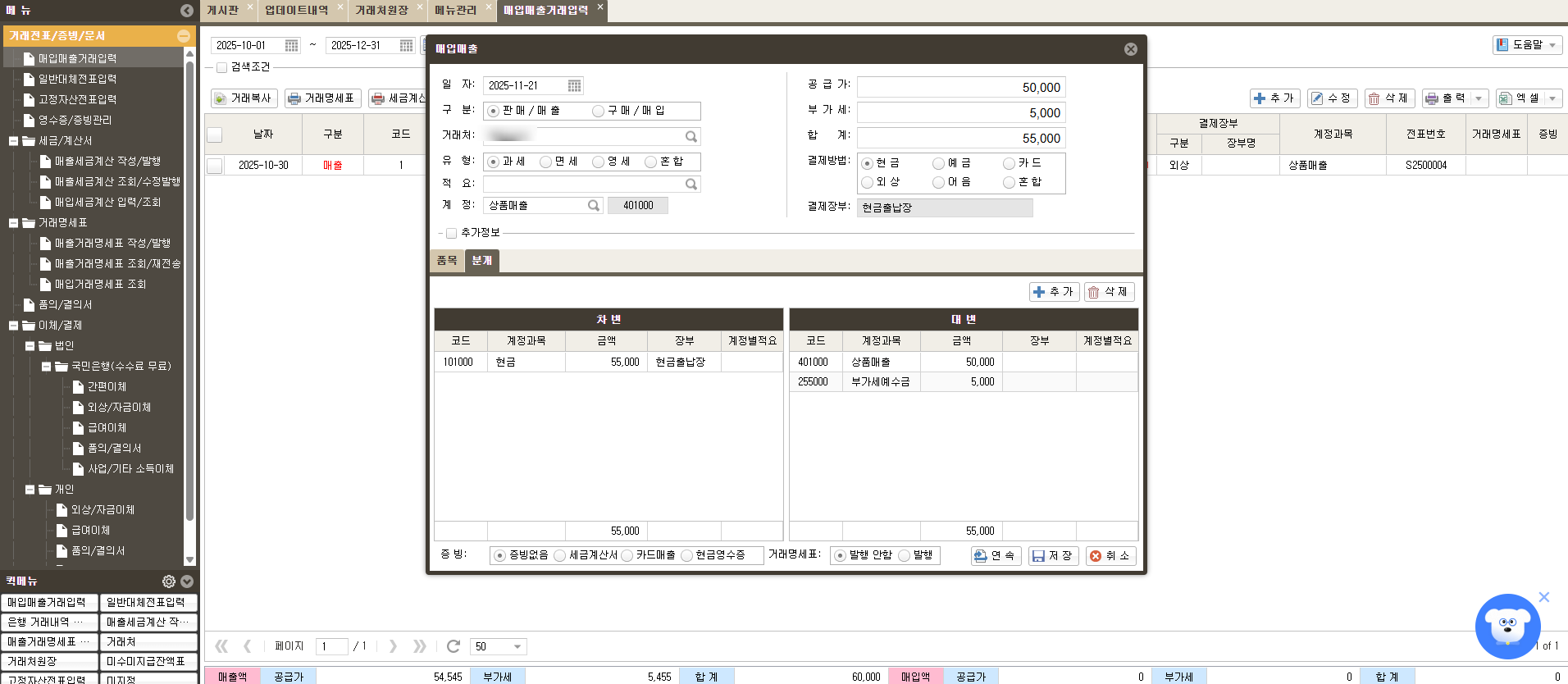Select 현금영수증 evidence radio
1568x684 pixels.
(x=686, y=556)
